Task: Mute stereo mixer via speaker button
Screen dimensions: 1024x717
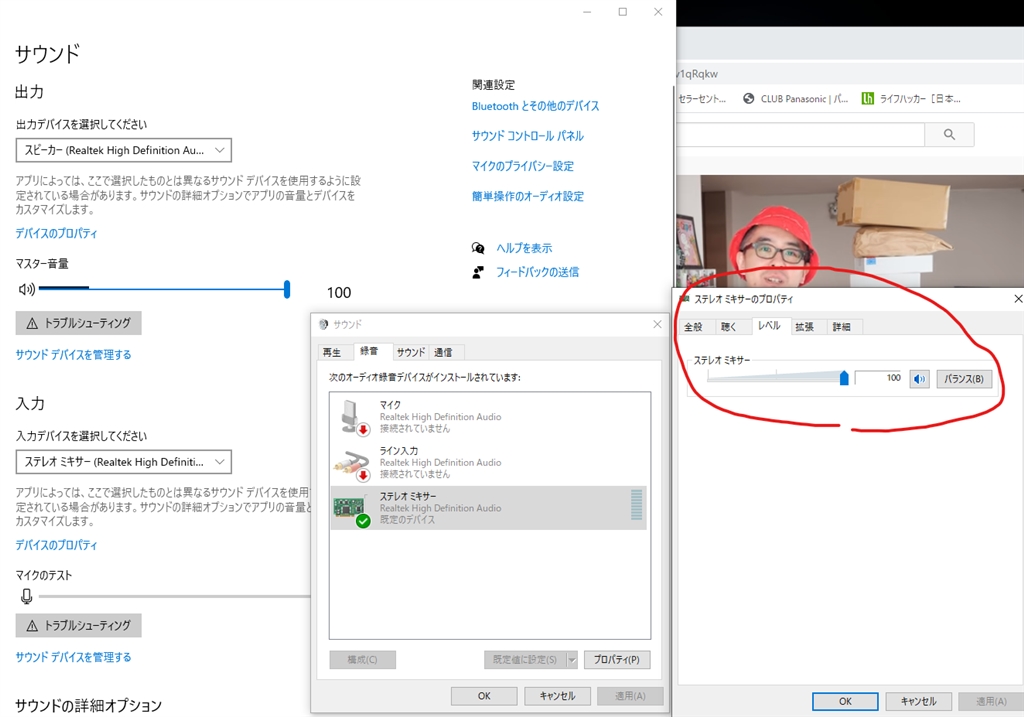Action: point(920,379)
